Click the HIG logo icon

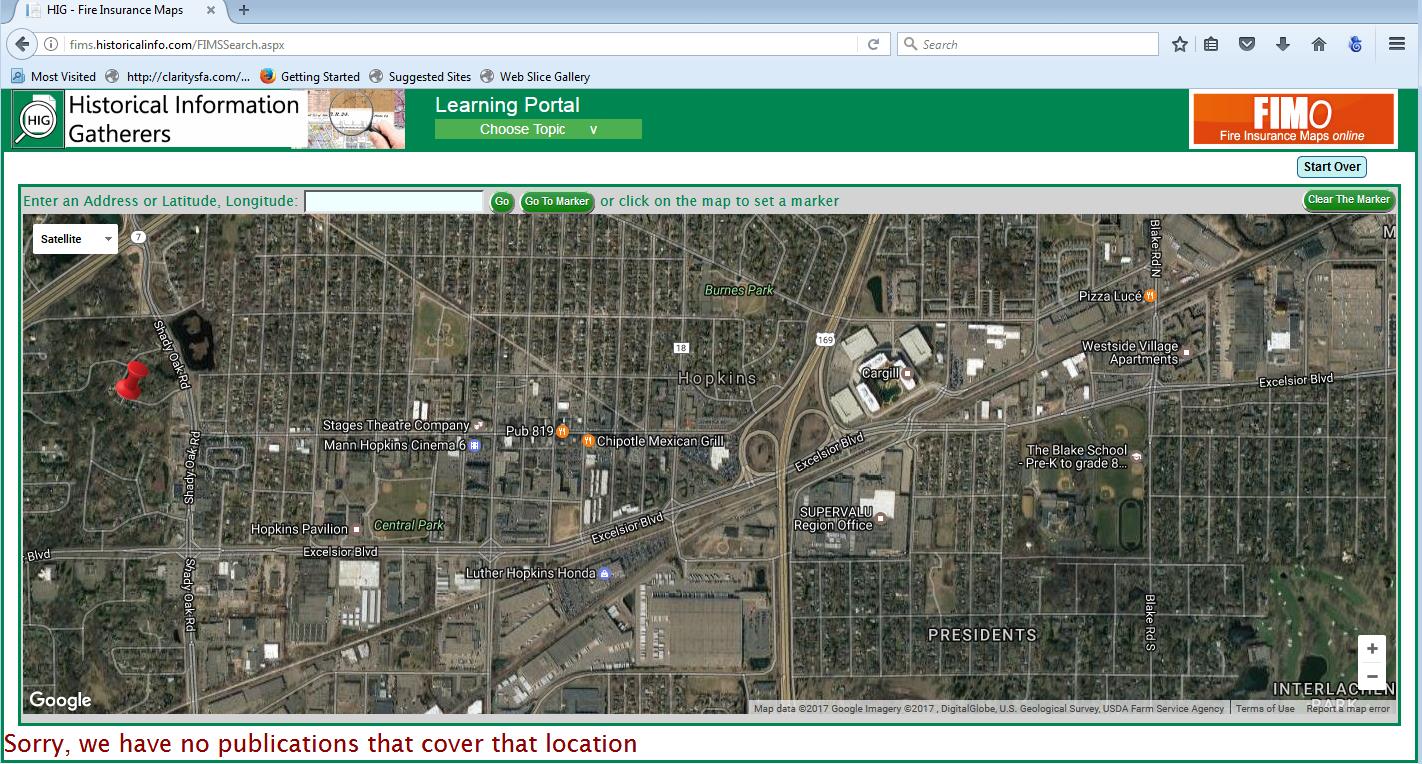coord(38,120)
